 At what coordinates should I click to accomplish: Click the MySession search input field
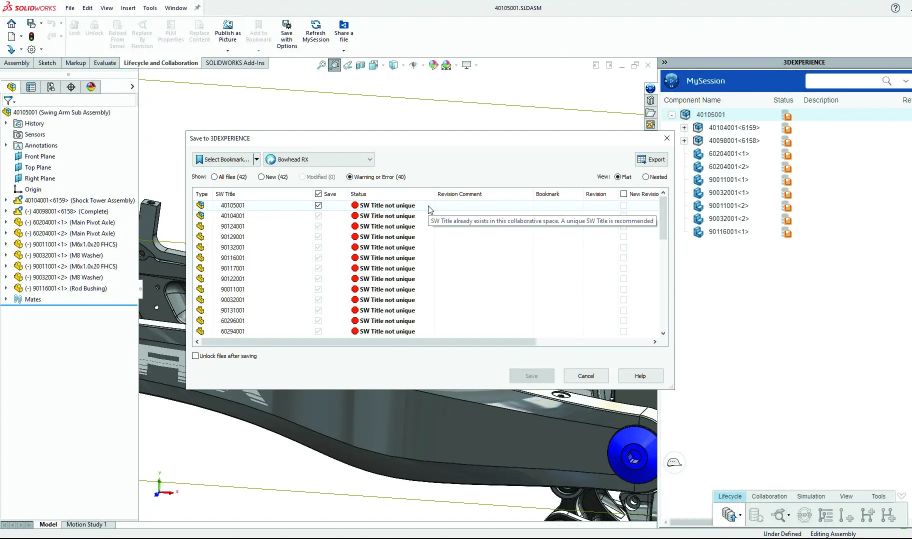click(842, 80)
